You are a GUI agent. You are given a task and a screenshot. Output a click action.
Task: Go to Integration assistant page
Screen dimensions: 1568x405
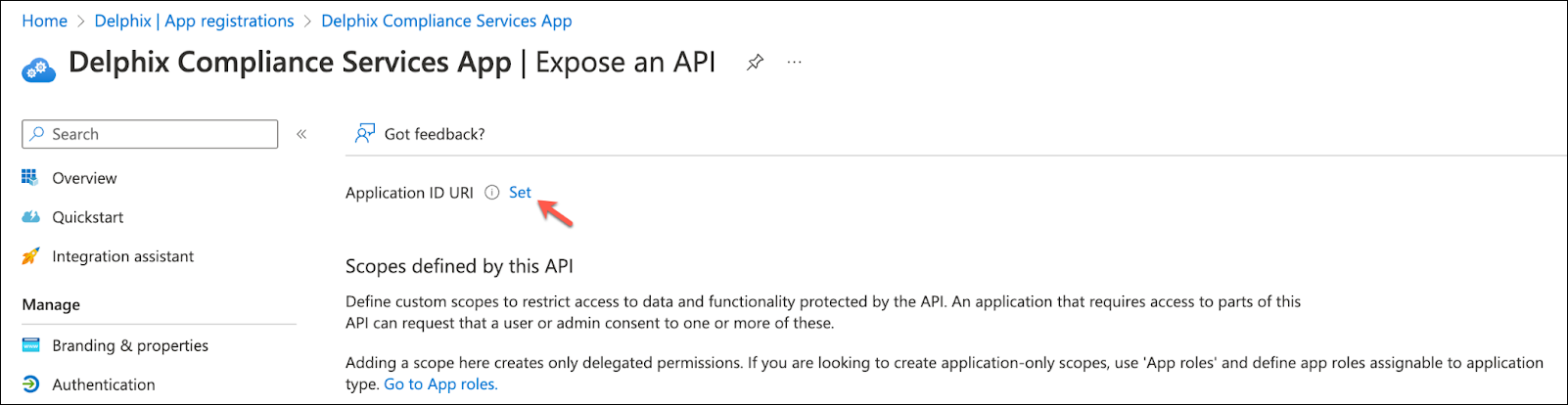point(123,256)
